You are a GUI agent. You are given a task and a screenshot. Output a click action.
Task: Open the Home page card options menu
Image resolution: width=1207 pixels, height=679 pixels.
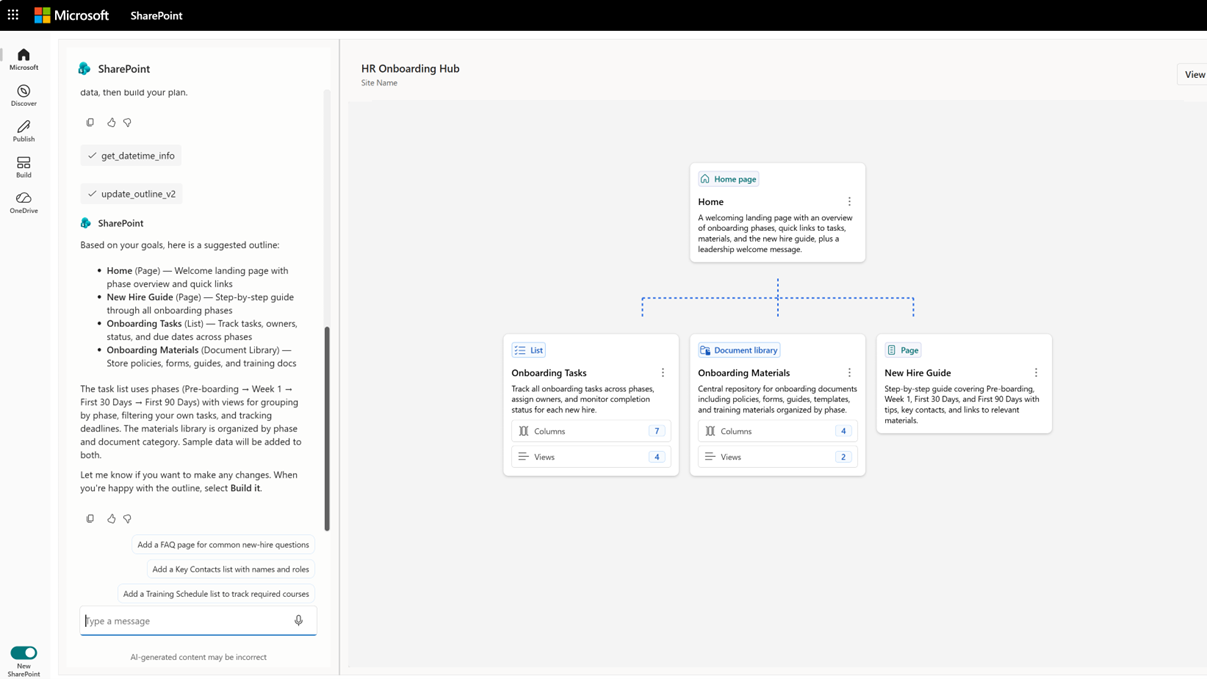(x=848, y=200)
